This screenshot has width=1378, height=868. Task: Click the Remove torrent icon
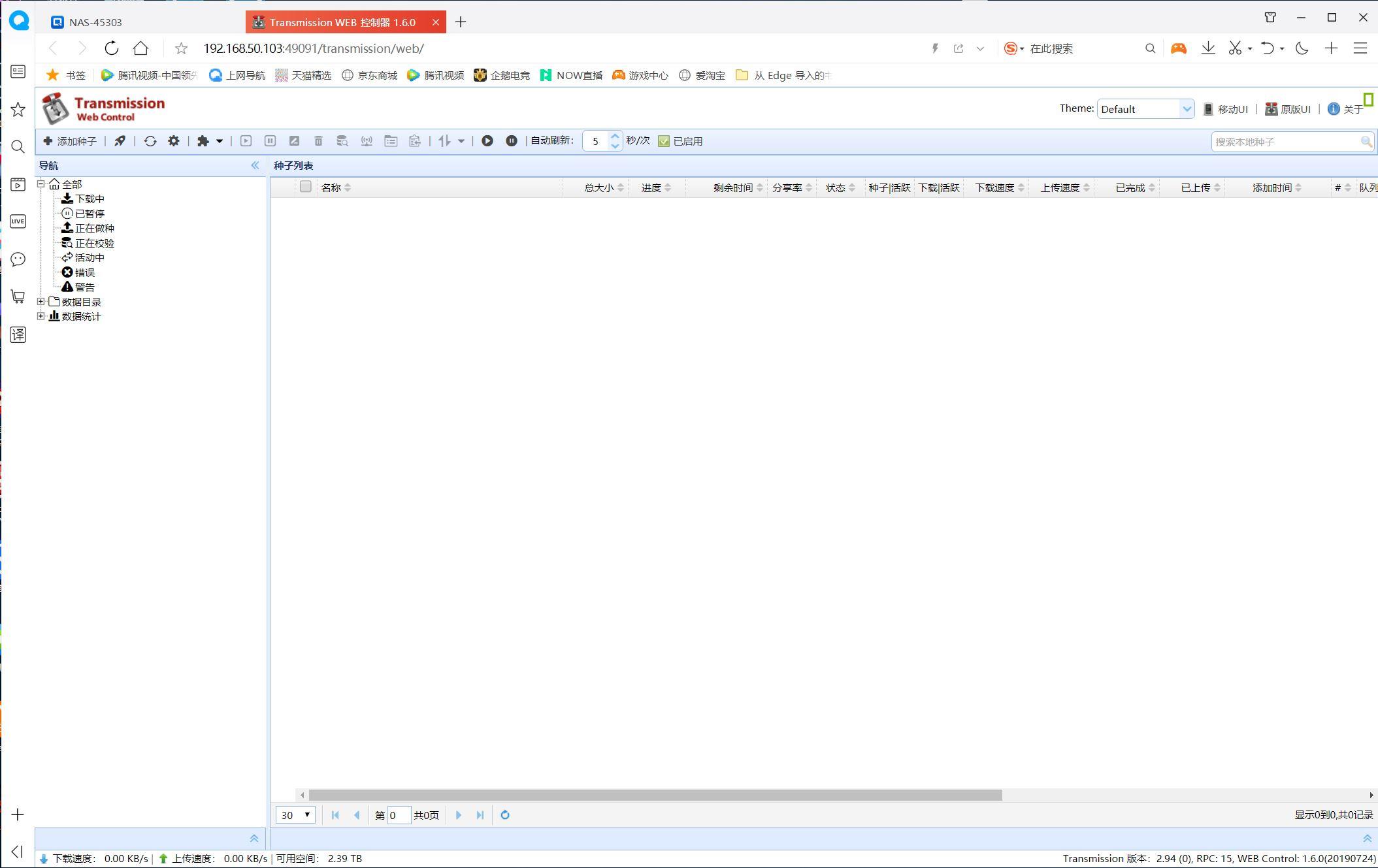317,141
